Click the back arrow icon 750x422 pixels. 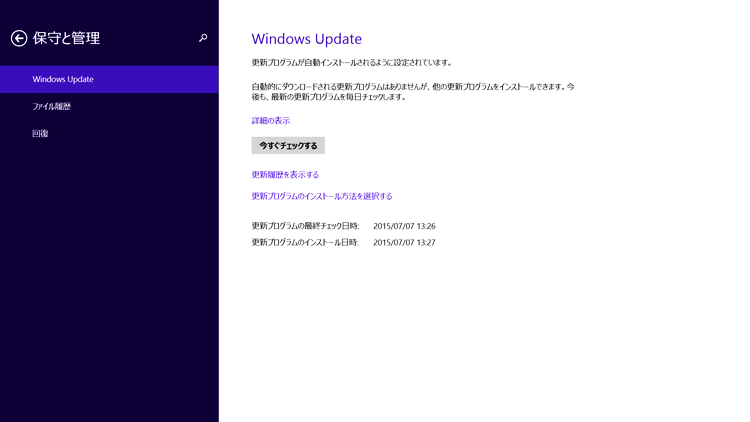[19, 38]
